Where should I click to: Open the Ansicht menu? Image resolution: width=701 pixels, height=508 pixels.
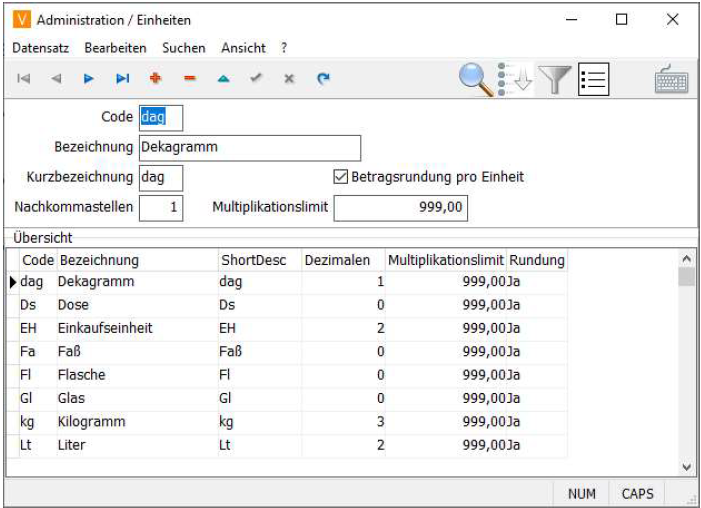243,48
